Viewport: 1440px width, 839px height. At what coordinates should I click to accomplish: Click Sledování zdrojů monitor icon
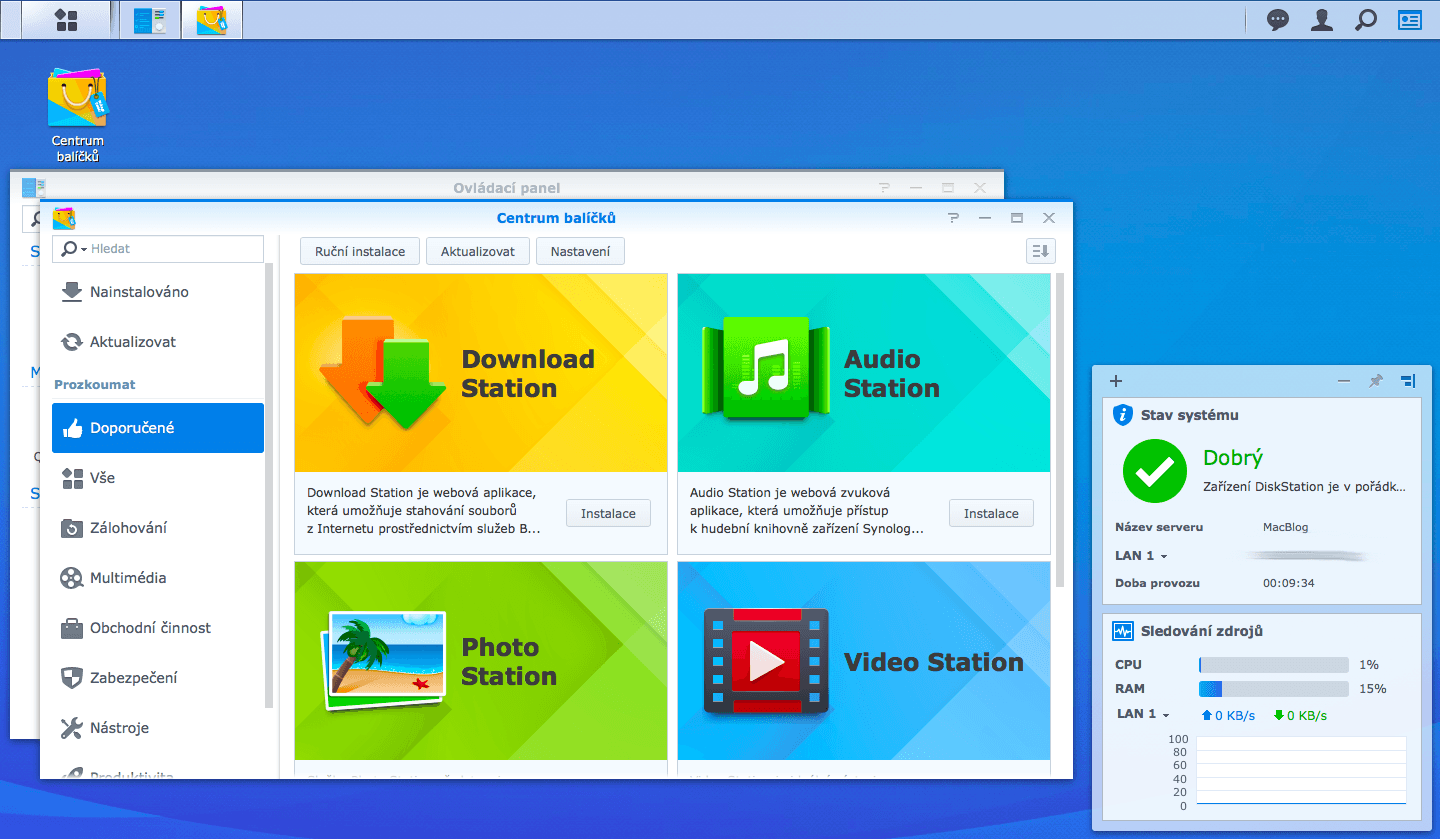[x=1123, y=631]
